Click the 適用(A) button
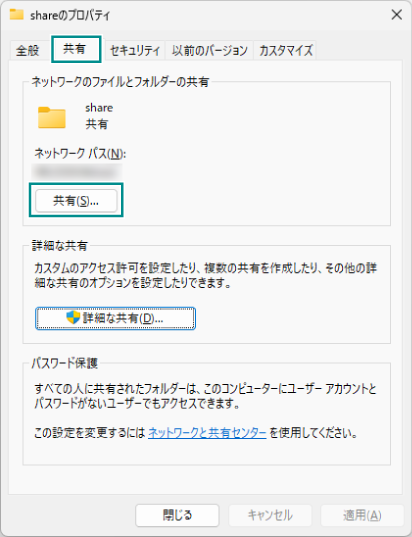The image size is (412, 537). tap(362, 515)
